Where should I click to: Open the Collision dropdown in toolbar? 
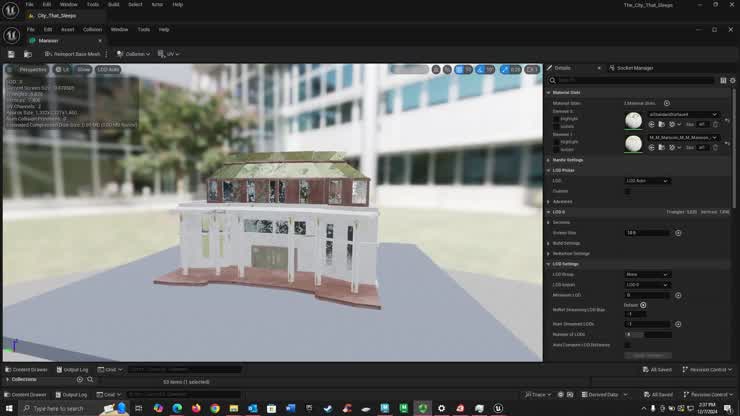click(134, 54)
